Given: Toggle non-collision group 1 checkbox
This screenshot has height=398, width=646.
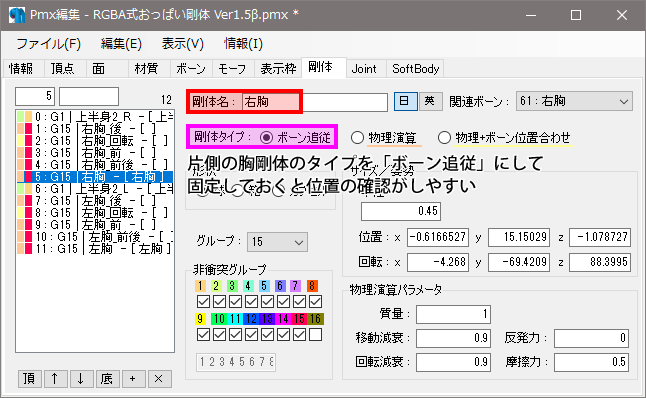Looking at the screenshot, I should click(x=203, y=302).
